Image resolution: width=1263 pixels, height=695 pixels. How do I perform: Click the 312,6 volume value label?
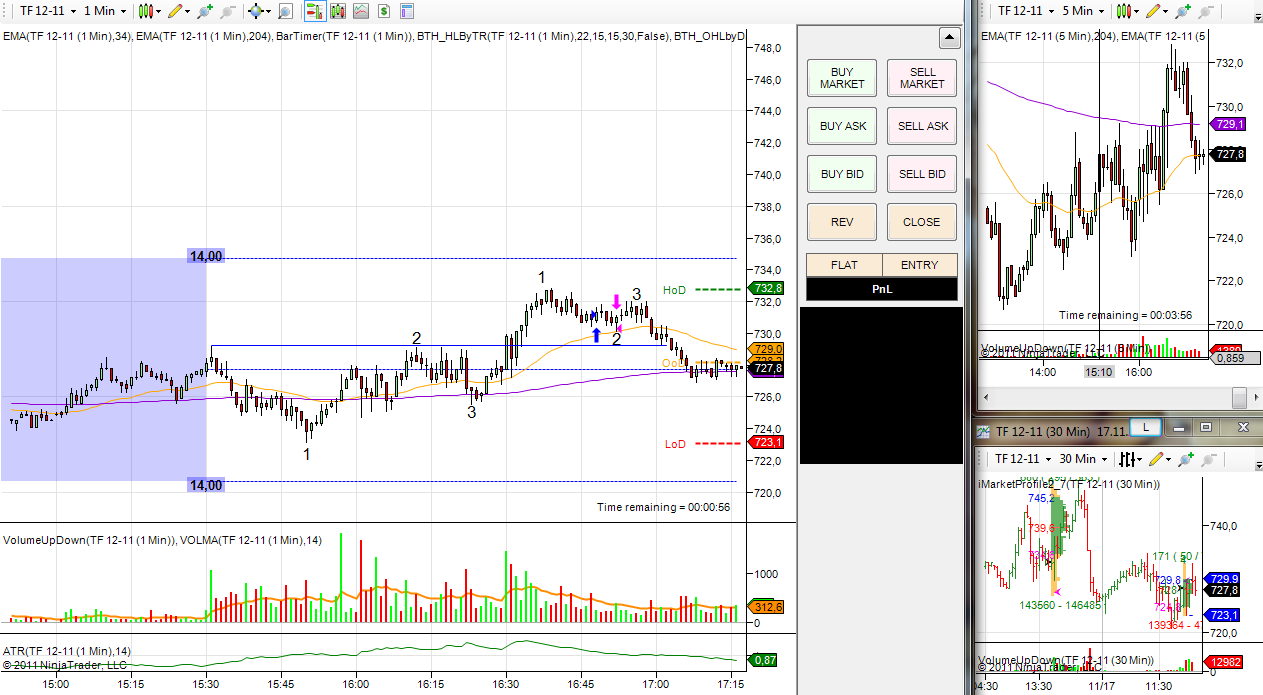(x=768, y=607)
